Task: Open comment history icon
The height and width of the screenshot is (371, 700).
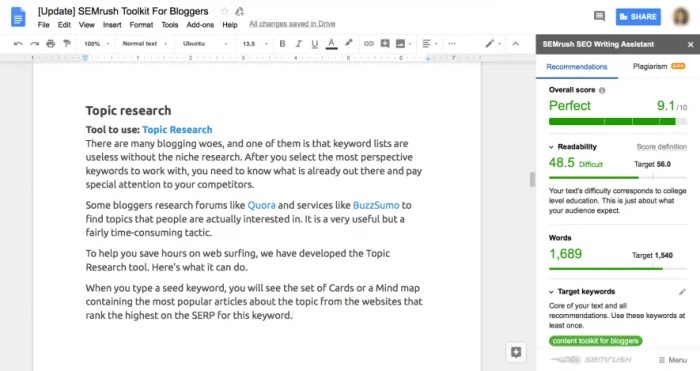Action: 599,17
